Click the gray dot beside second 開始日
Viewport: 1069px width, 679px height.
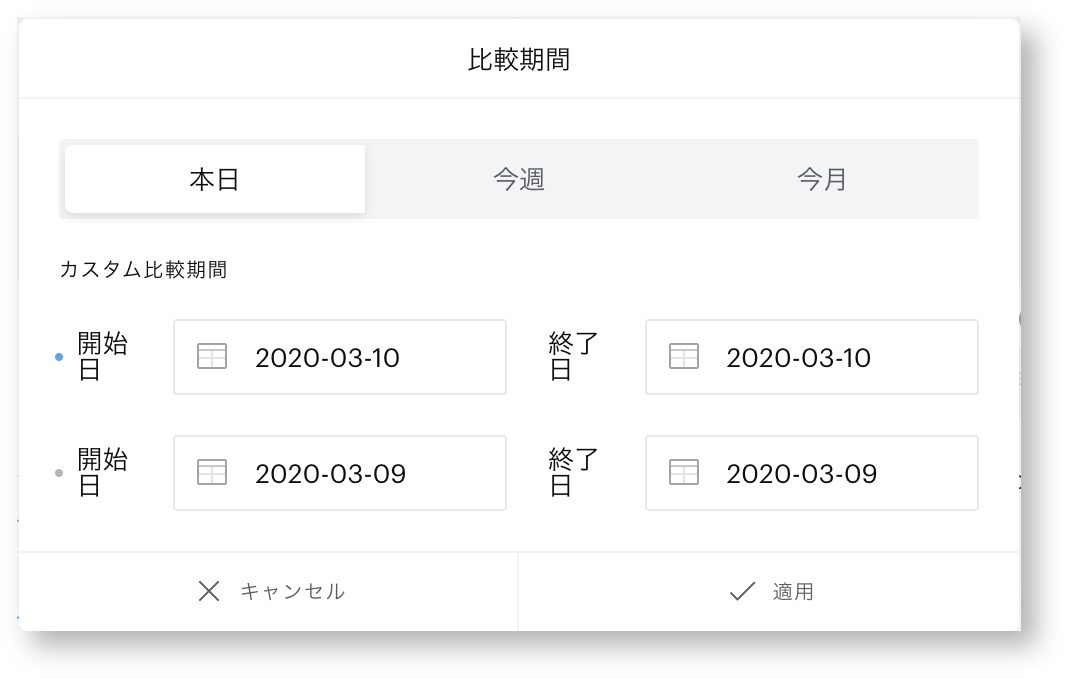click(x=59, y=472)
